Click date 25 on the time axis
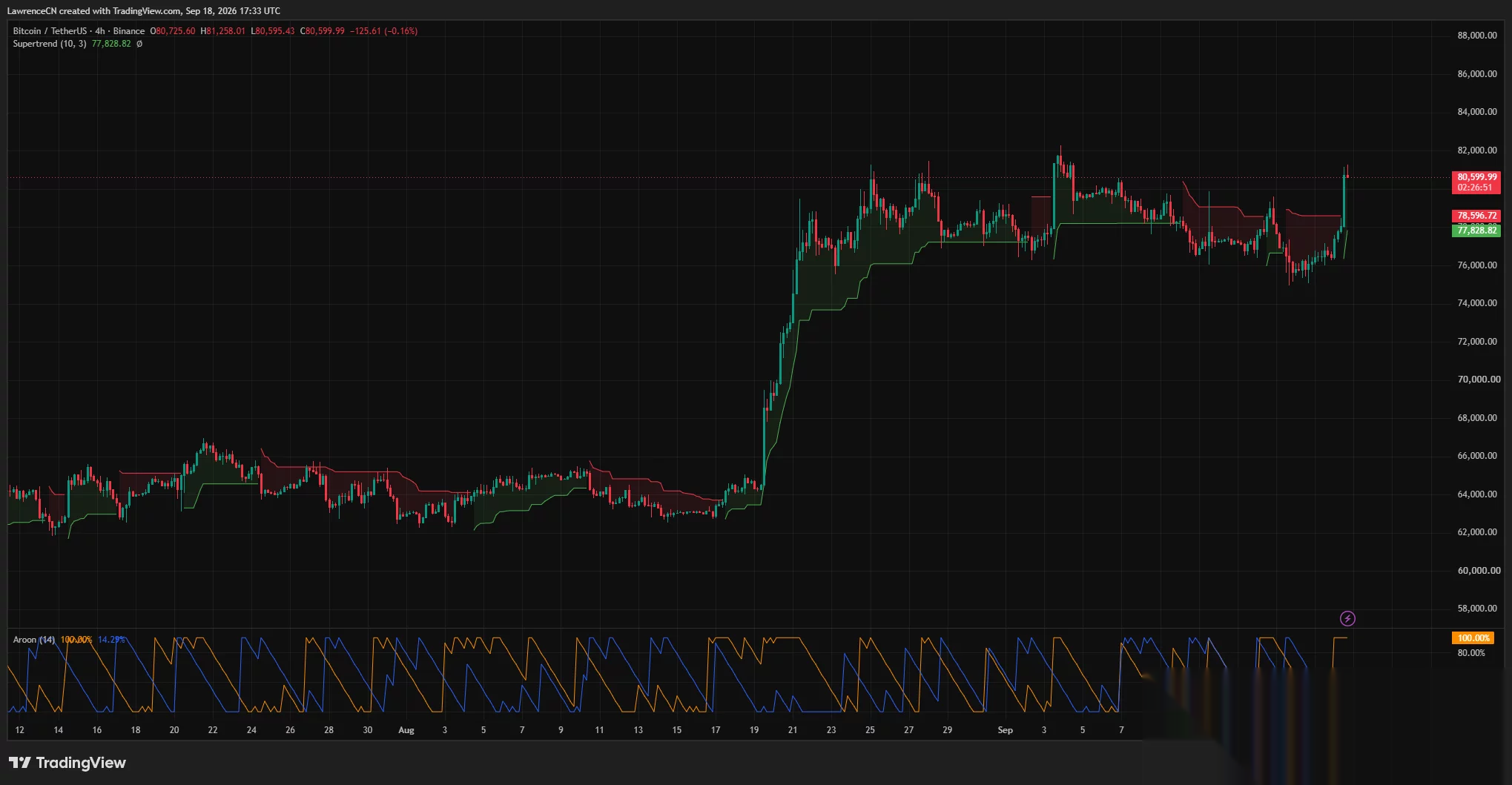The height and width of the screenshot is (785, 1512). coord(870,730)
